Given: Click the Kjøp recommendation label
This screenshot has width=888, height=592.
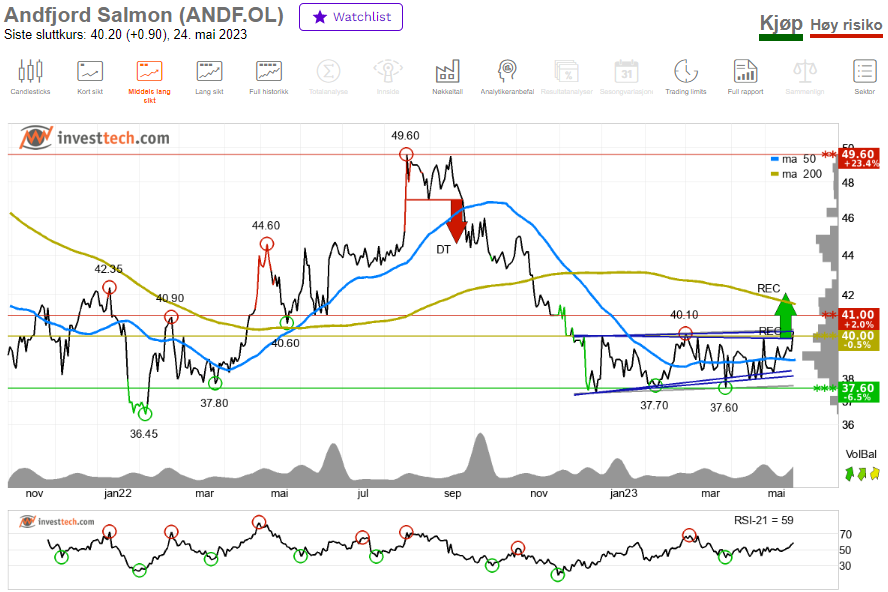Looking at the screenshot, I should coord(781,25).
